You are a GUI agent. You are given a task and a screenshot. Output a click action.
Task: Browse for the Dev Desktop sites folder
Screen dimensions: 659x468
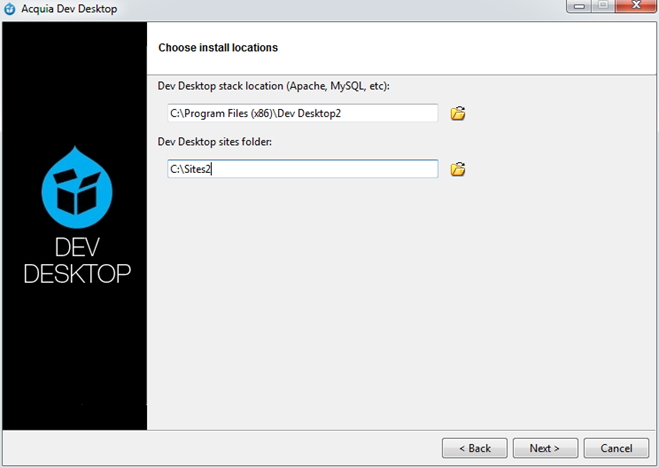tap(458, 169)
